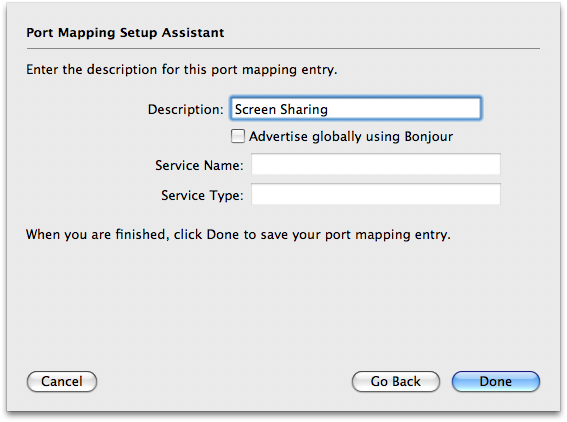Click the 'Service Name:' label

[199, 166]
